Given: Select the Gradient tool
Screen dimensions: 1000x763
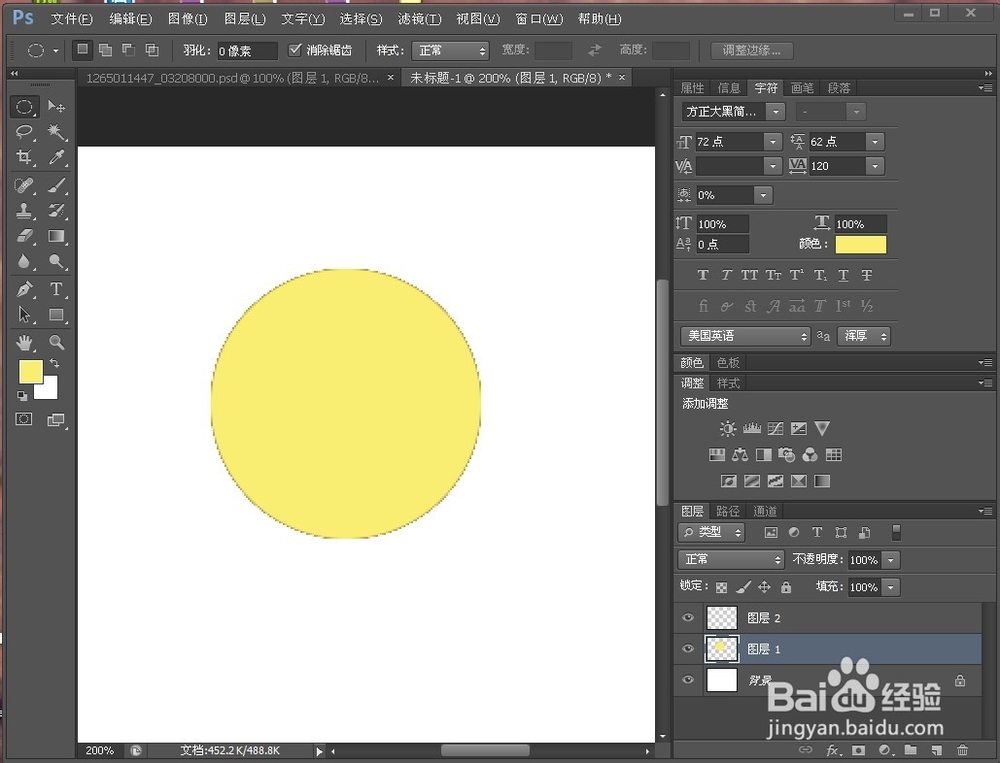Looking at the screenshot, I should [56, 236].
